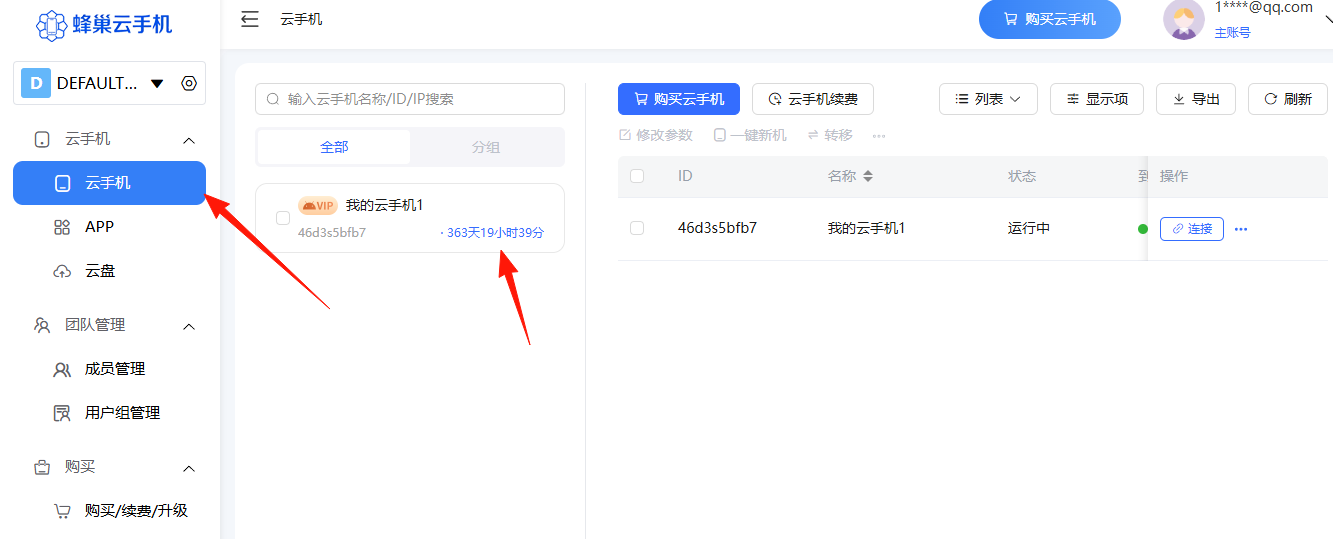Click table cell 我的云手机1

pyautogui.click(x=866, y=228)
